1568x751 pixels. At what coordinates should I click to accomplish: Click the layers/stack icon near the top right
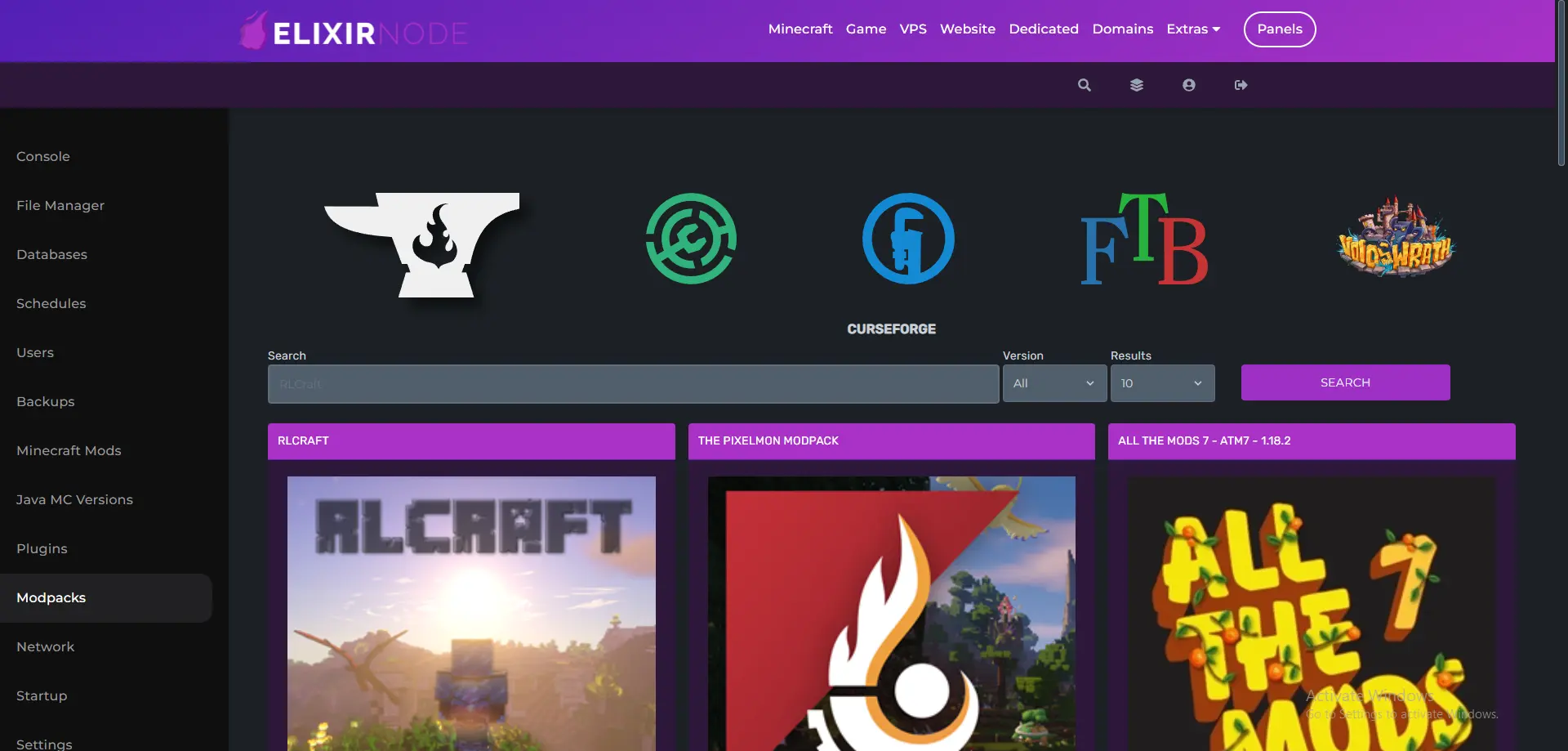pos(1136,84)
